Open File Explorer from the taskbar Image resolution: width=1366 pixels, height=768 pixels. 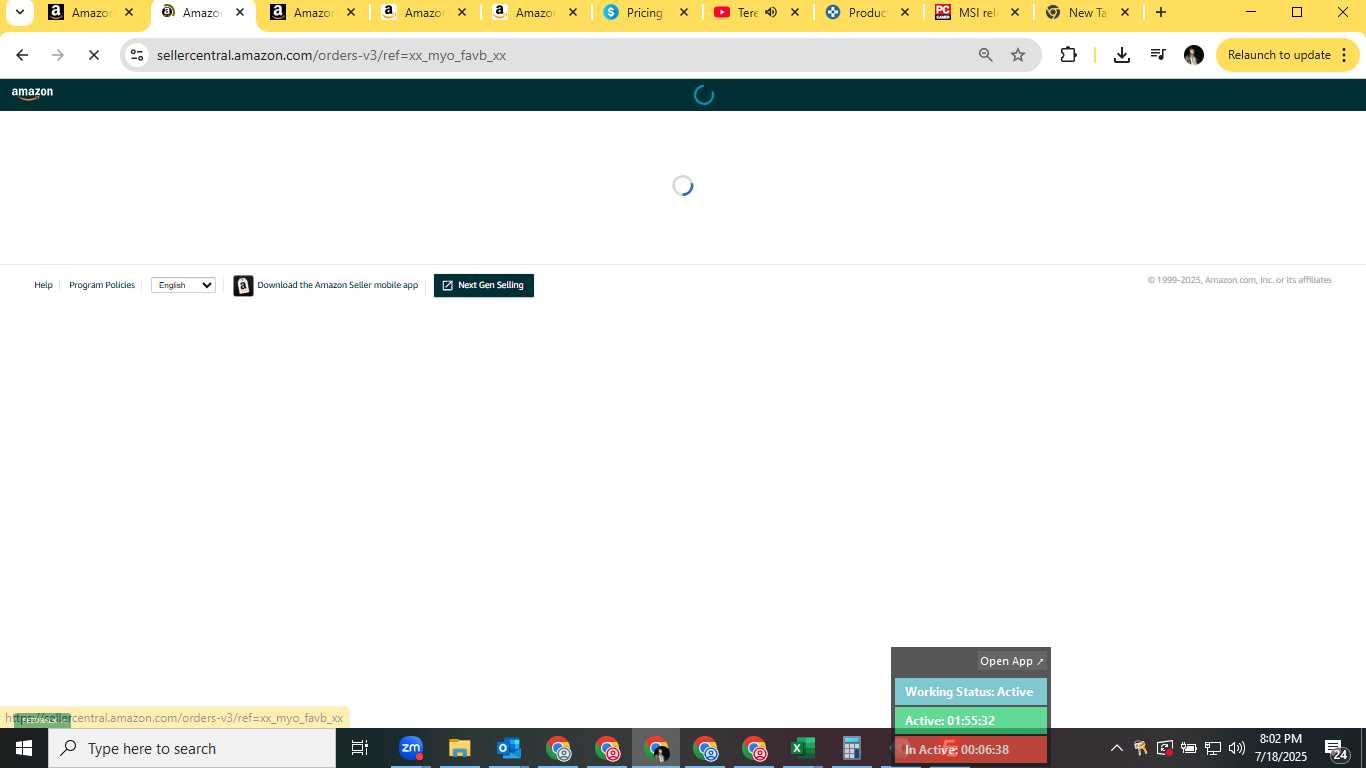(459, 748)
